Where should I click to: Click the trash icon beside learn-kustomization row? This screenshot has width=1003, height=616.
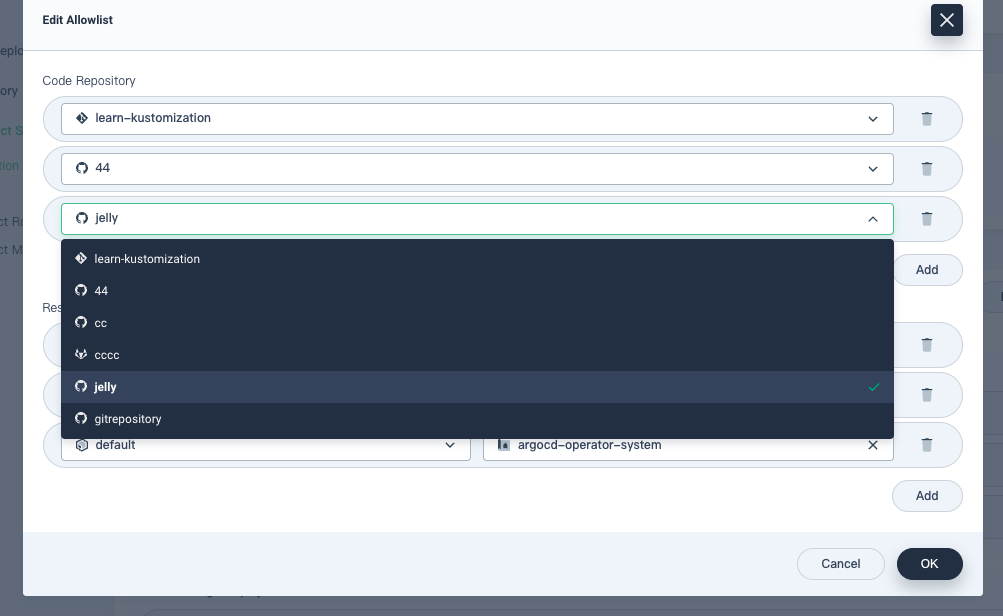pyautogui.click(x=926, y=118)
